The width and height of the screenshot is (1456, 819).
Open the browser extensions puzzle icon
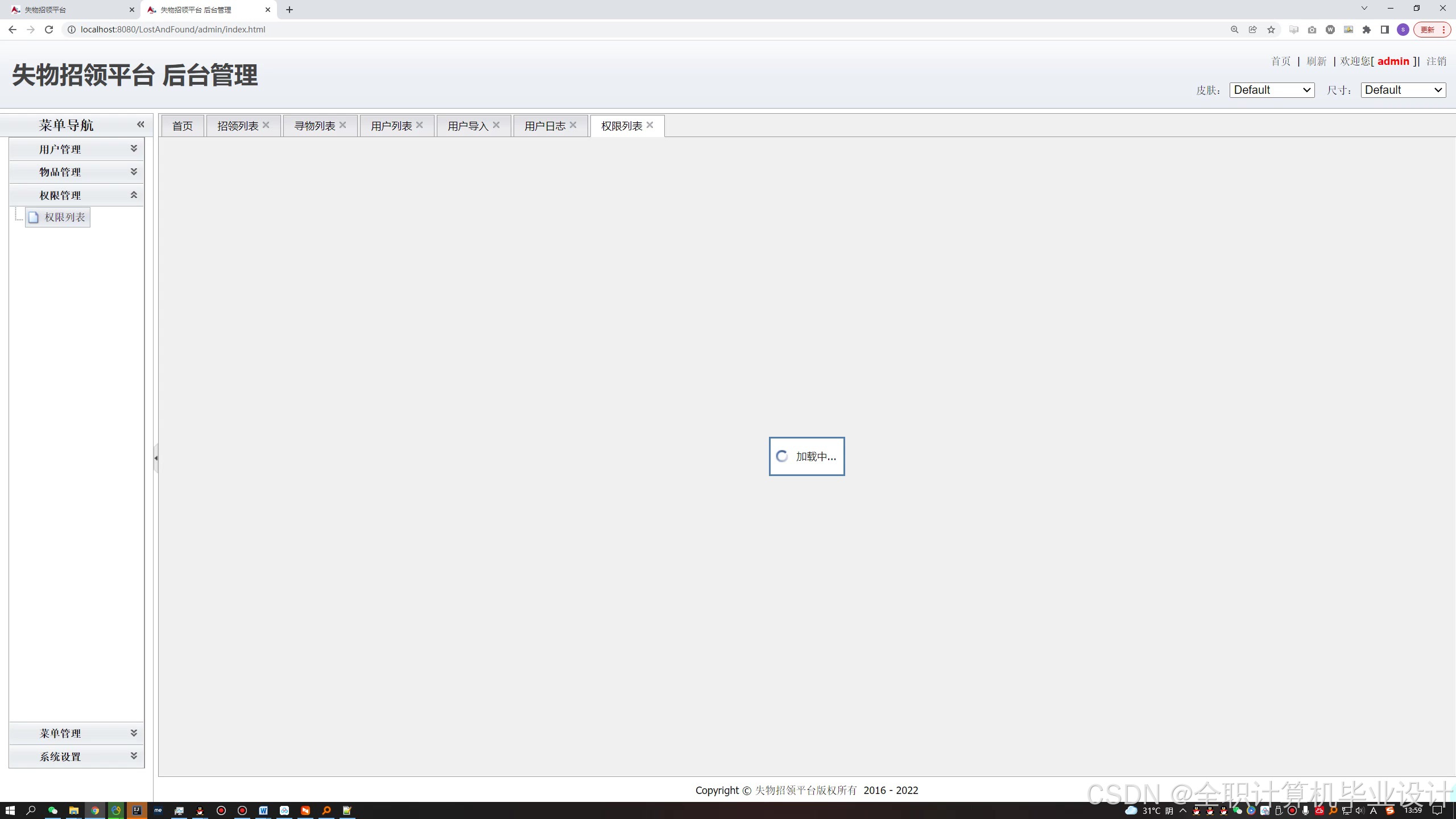click(1367, 30)
